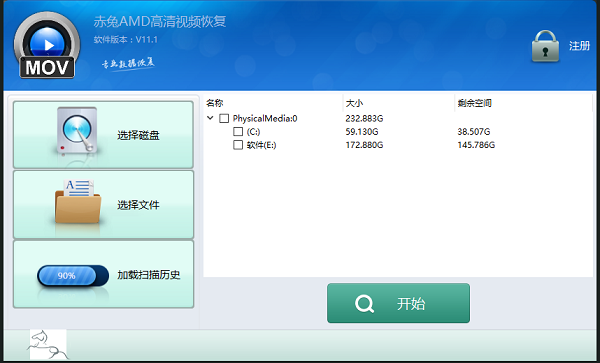Click the padlock registration icon
Image resolution: width=600 pixels, height=363 pixels.
545,46
